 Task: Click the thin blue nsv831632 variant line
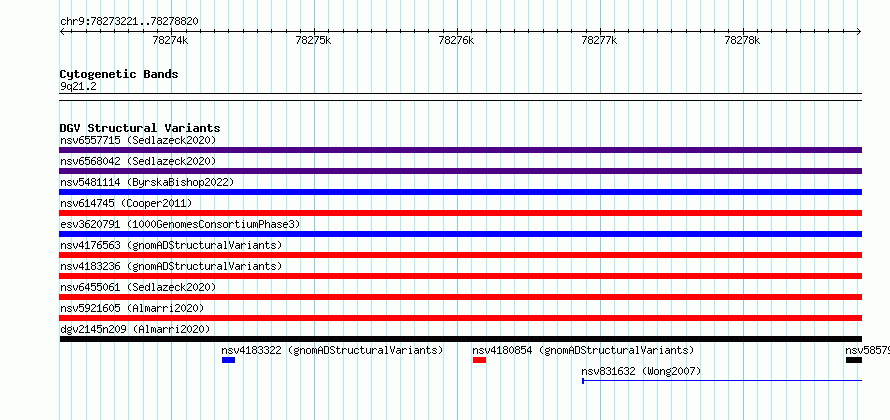(x=722, y=381)
